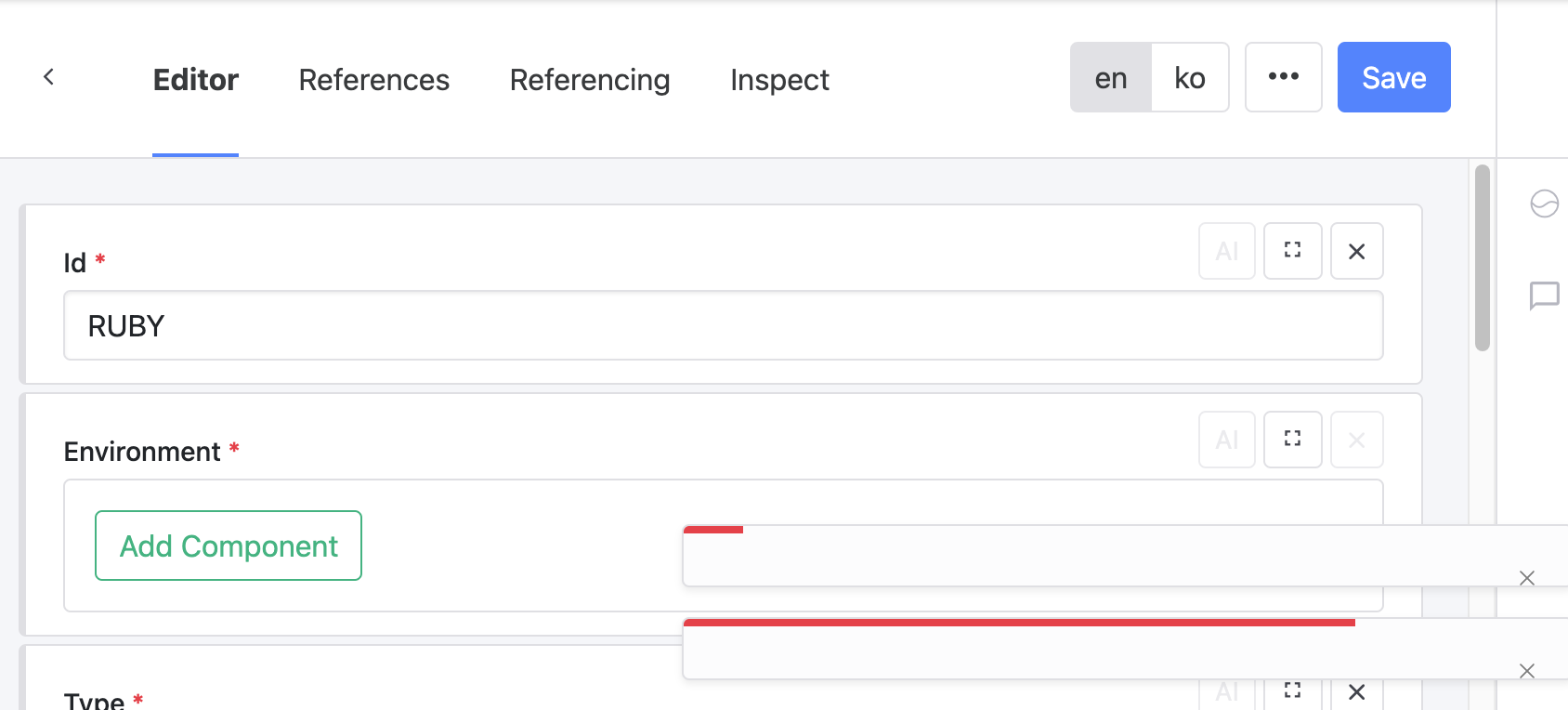1568x710 pixels.
Task: Switch language to en
Action: [x=1111, y=77]
